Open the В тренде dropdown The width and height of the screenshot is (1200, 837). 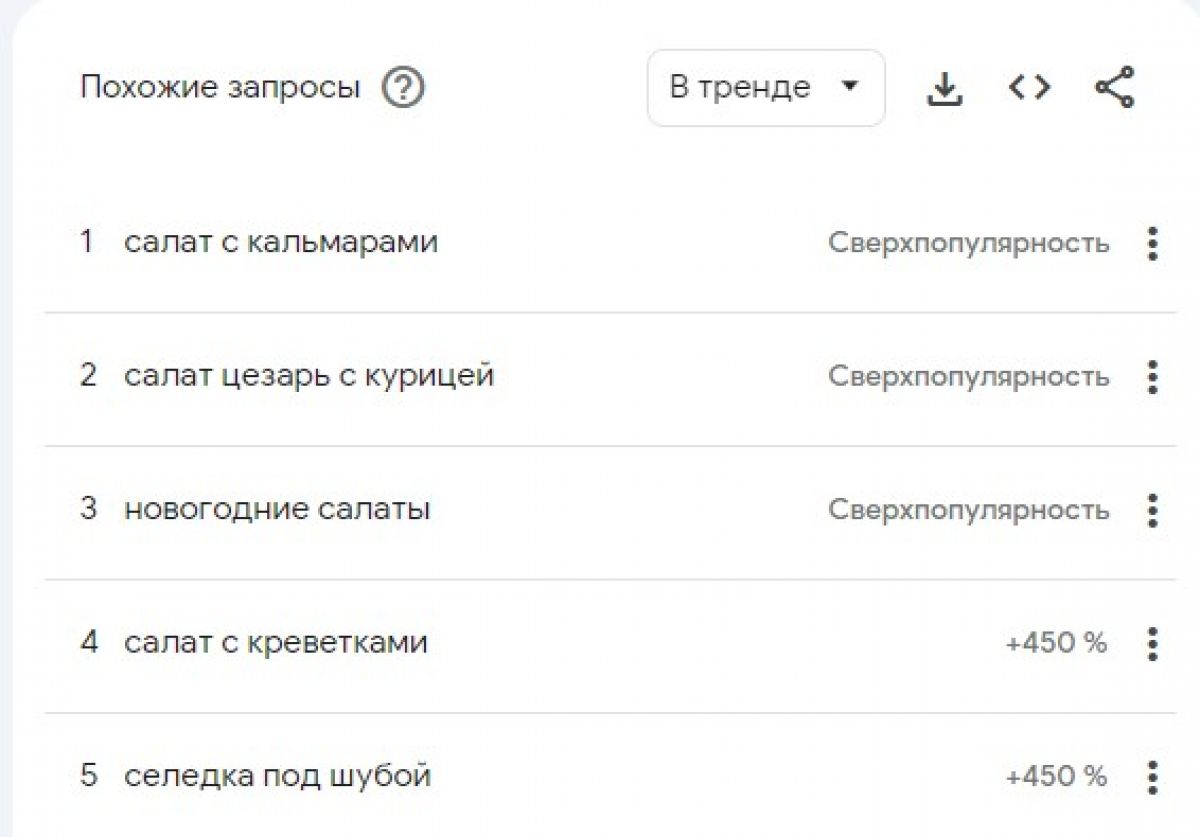(x=766, y=88)
